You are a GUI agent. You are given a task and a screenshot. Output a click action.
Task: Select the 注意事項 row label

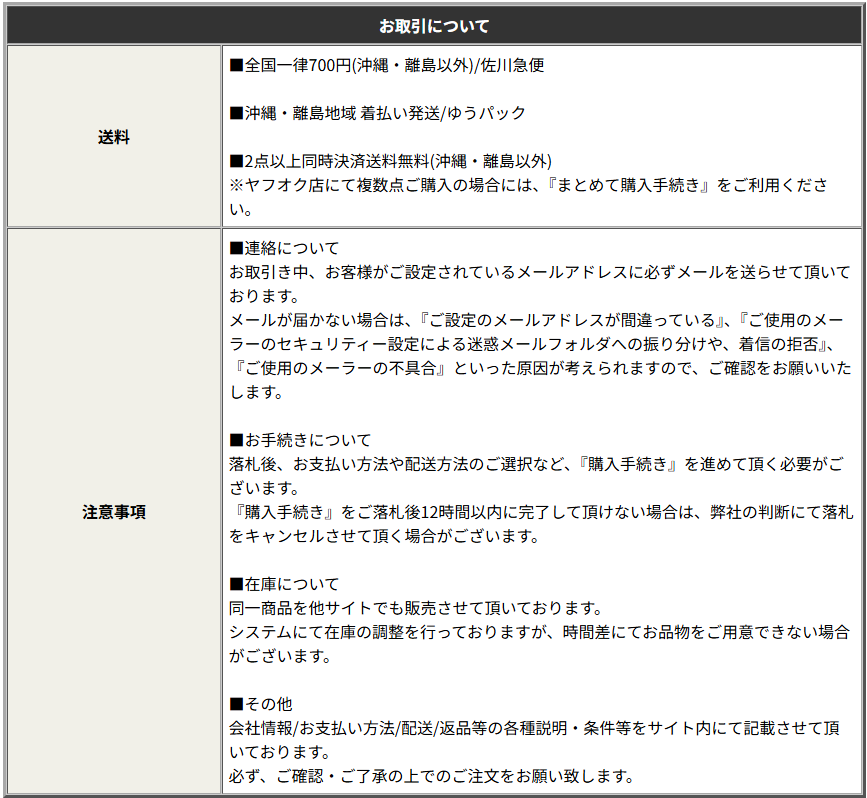(x=114, y=512)
